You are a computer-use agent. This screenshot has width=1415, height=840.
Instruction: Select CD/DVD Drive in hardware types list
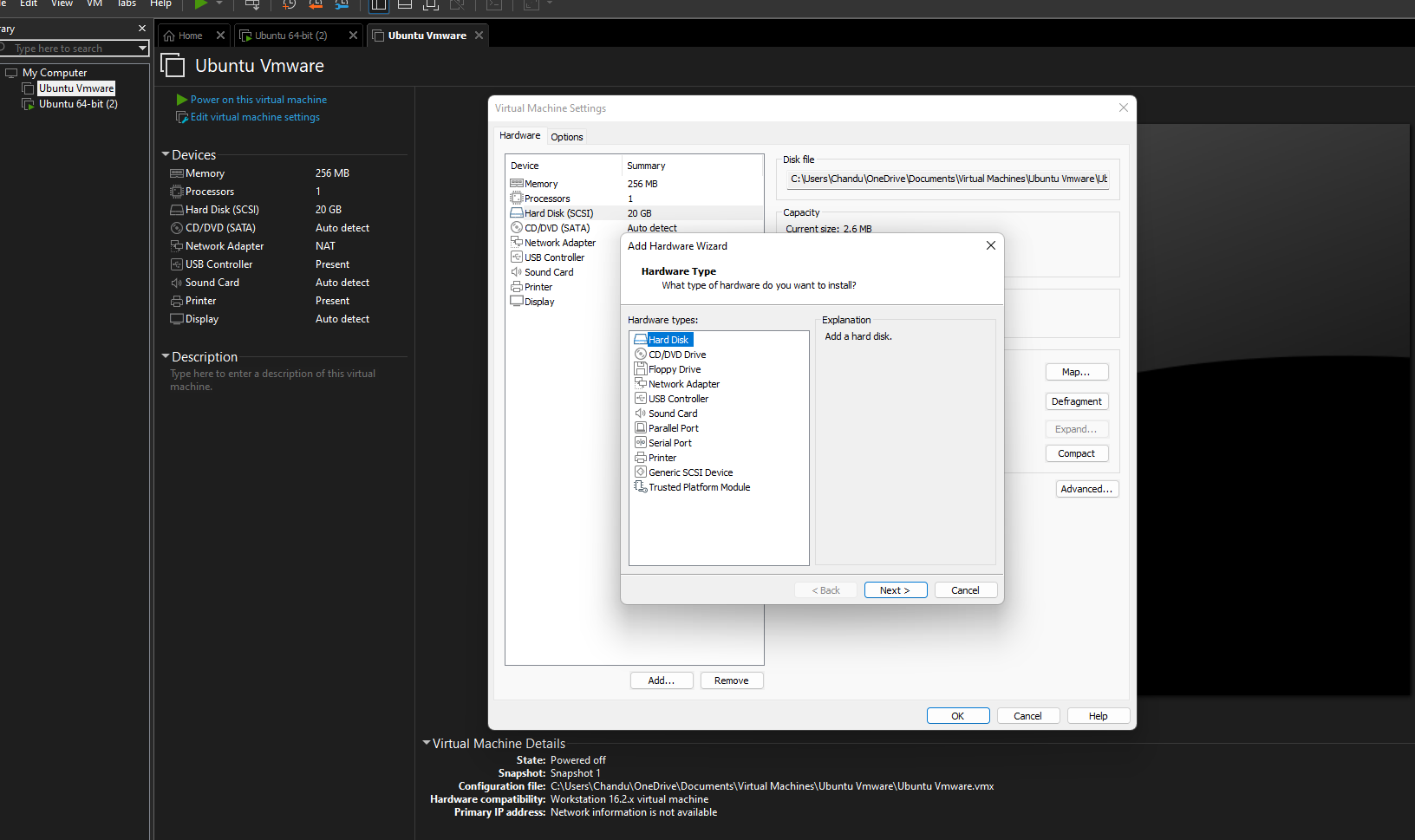point(677,355)
